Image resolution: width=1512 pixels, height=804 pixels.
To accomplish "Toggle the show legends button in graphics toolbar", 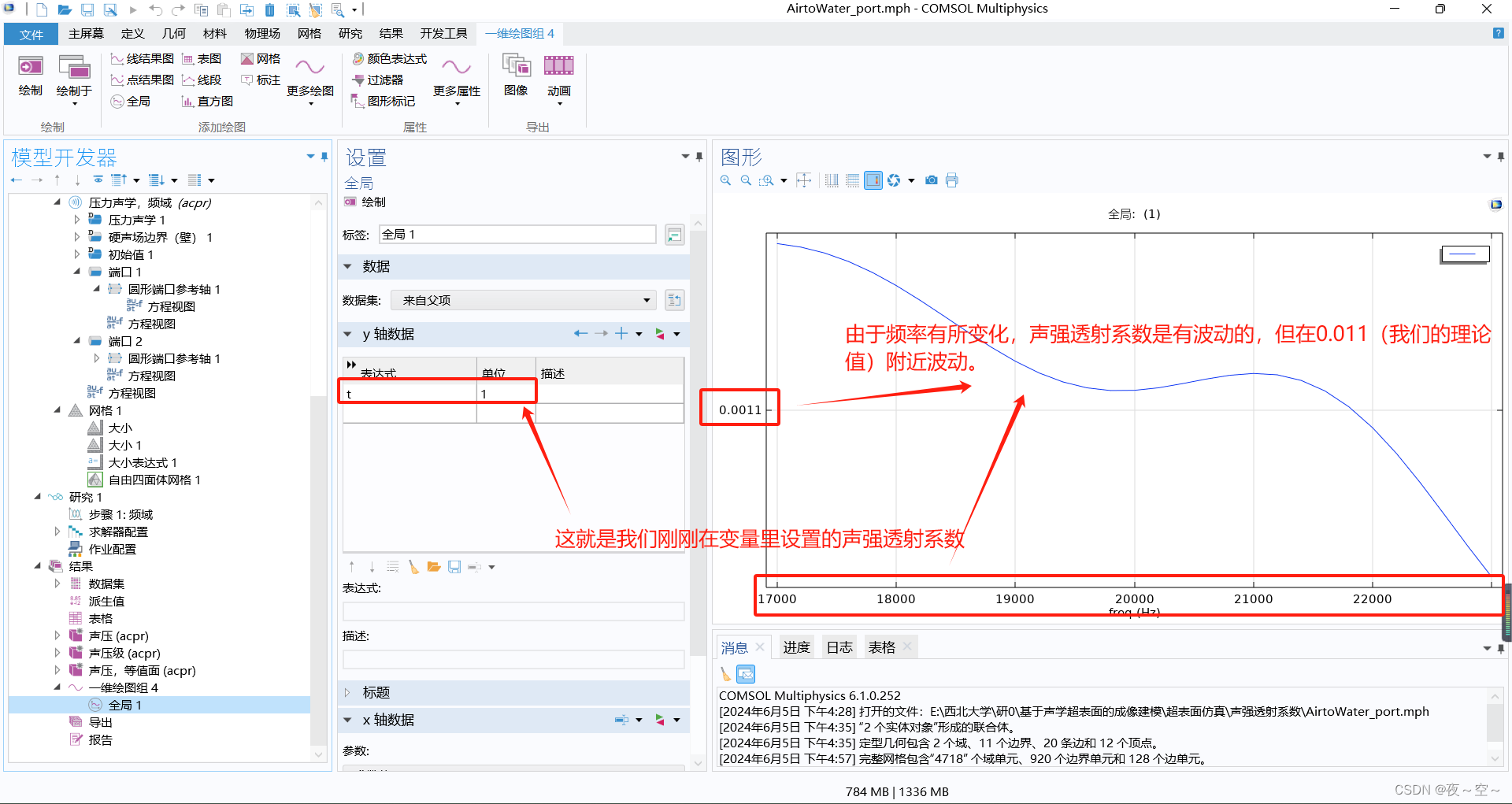I will coord(873,180).
